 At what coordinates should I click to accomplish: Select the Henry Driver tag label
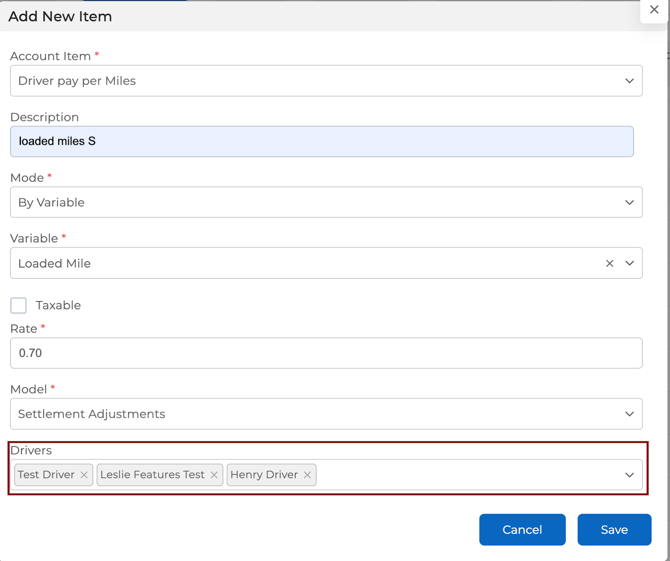[264, 475]
